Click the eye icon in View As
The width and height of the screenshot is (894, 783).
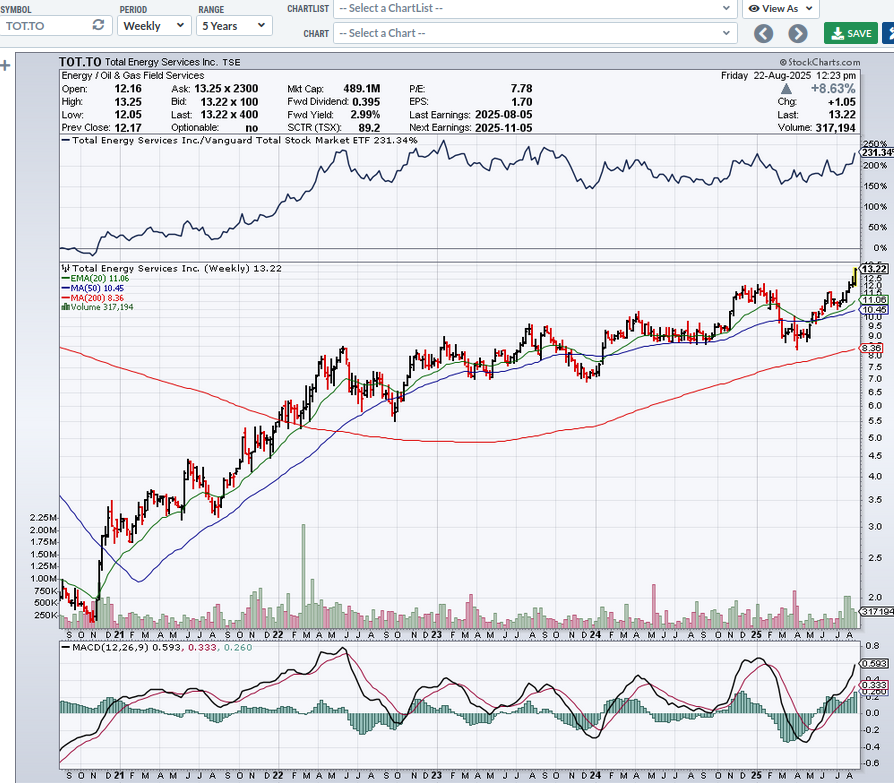(753, 8)
